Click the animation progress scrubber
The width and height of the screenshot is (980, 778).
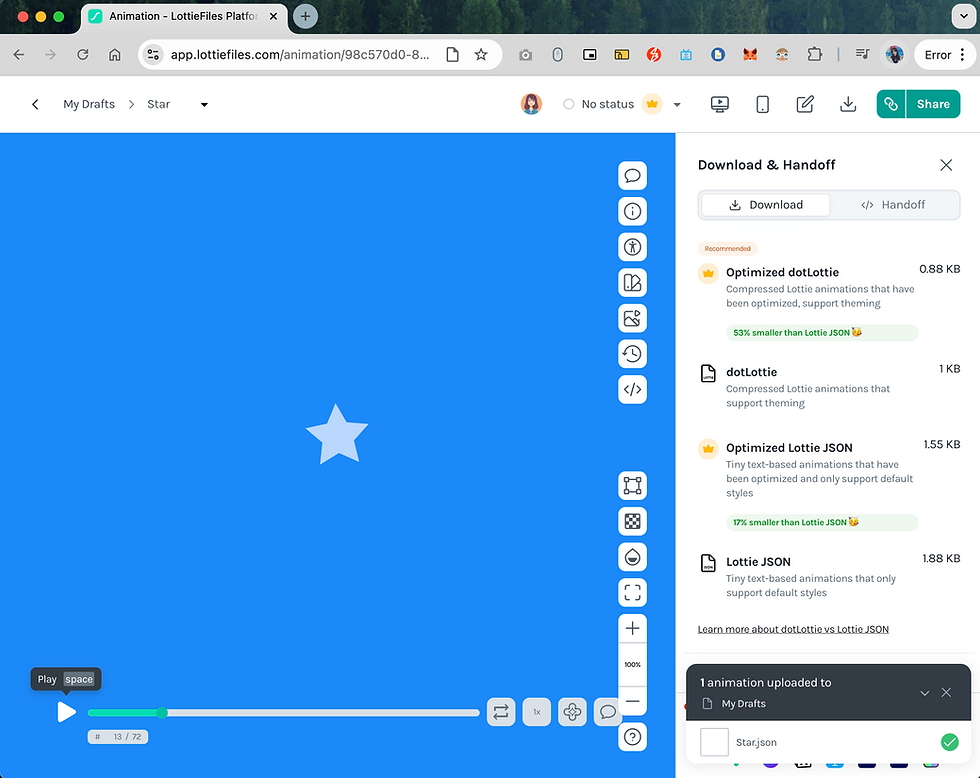[283, 712]
